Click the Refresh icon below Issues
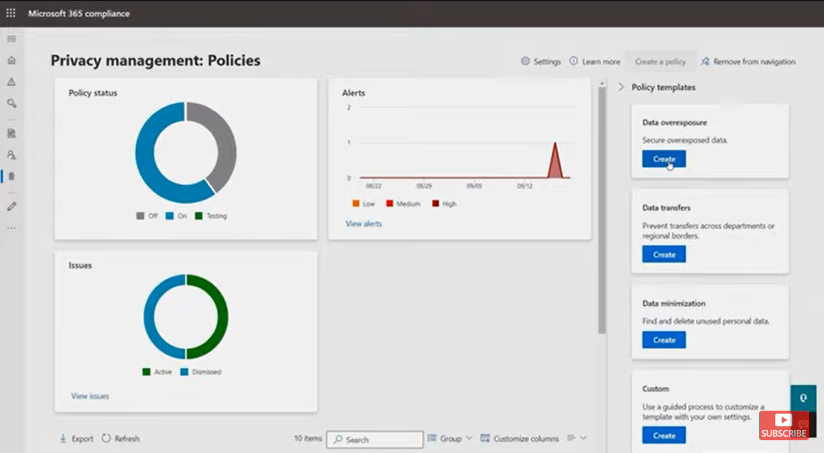824x453 pixels. (106, 438)
